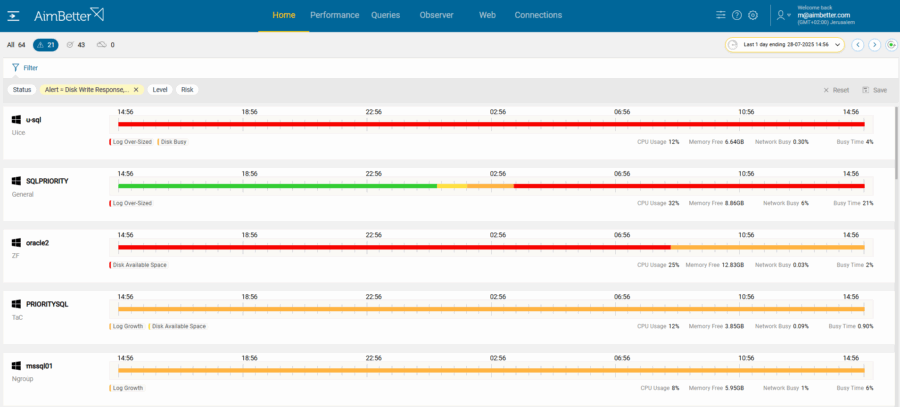Screen dimensions: 900x407
Task: Click the Disk Available Space tag under oracle2
Action: click(138, 265)
